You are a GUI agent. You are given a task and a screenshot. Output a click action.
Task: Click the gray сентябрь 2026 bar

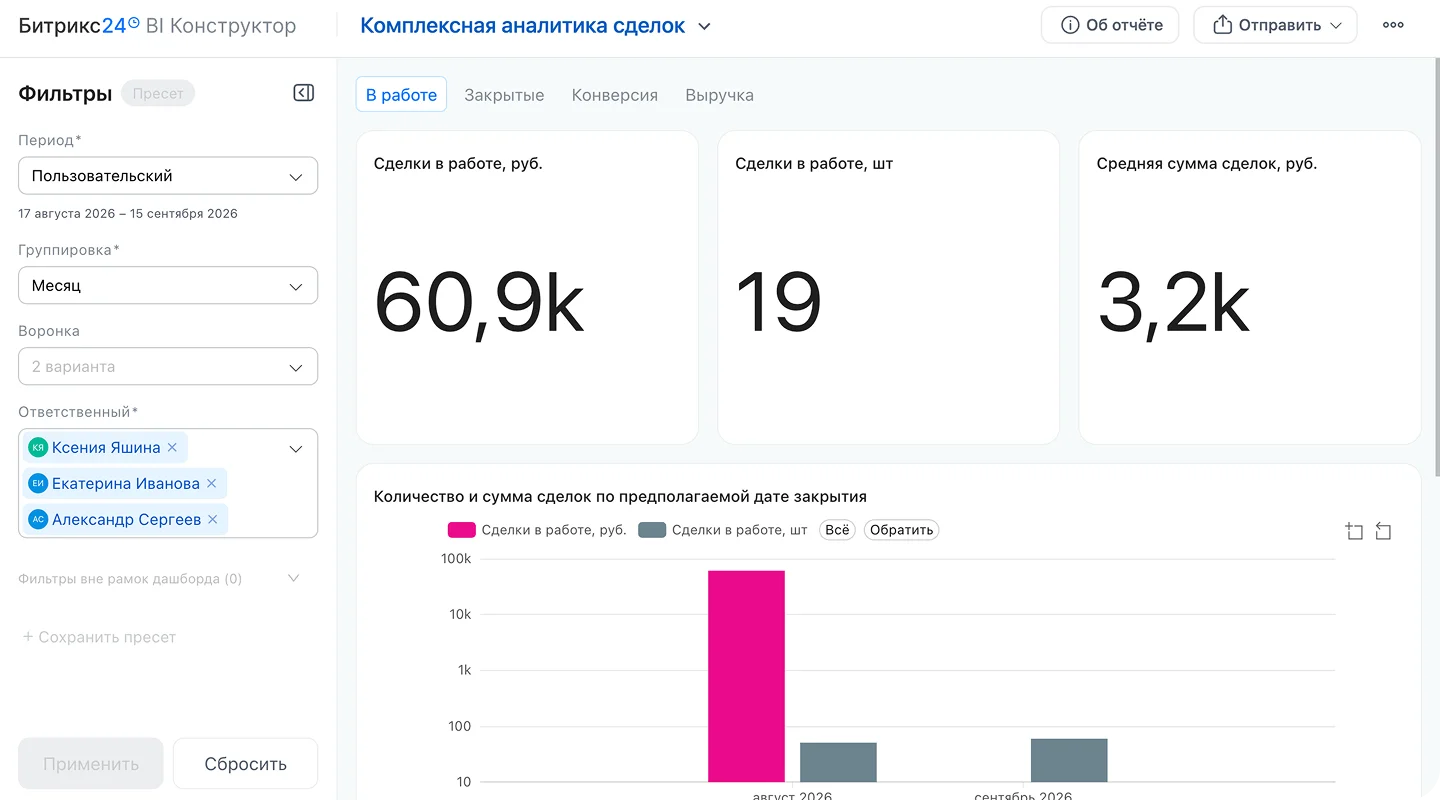[1069, 760]
